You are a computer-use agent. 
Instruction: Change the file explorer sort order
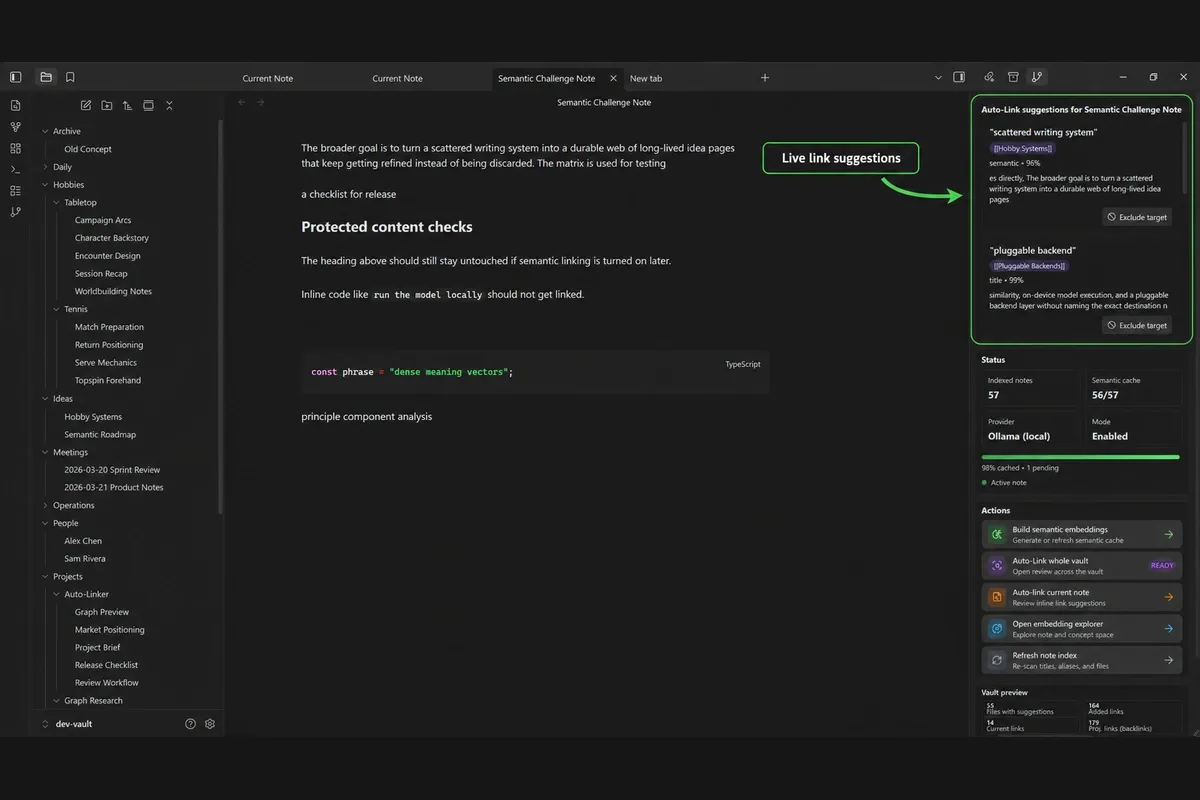click(127, 105)
